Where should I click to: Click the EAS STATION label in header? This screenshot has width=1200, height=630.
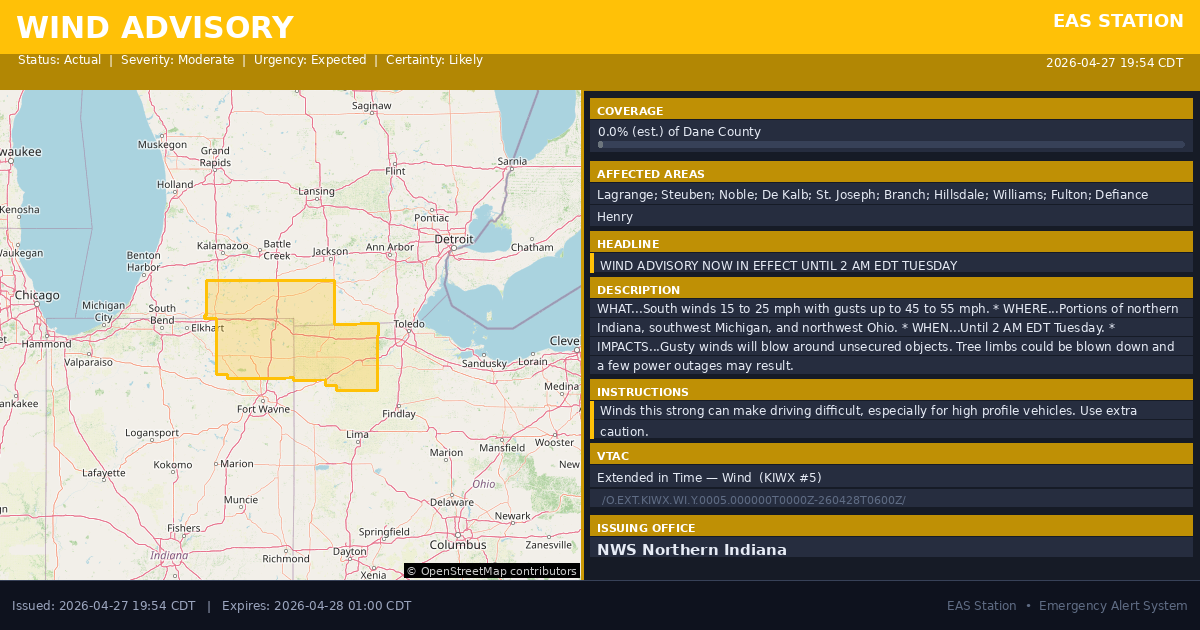tap(1118, 21)
